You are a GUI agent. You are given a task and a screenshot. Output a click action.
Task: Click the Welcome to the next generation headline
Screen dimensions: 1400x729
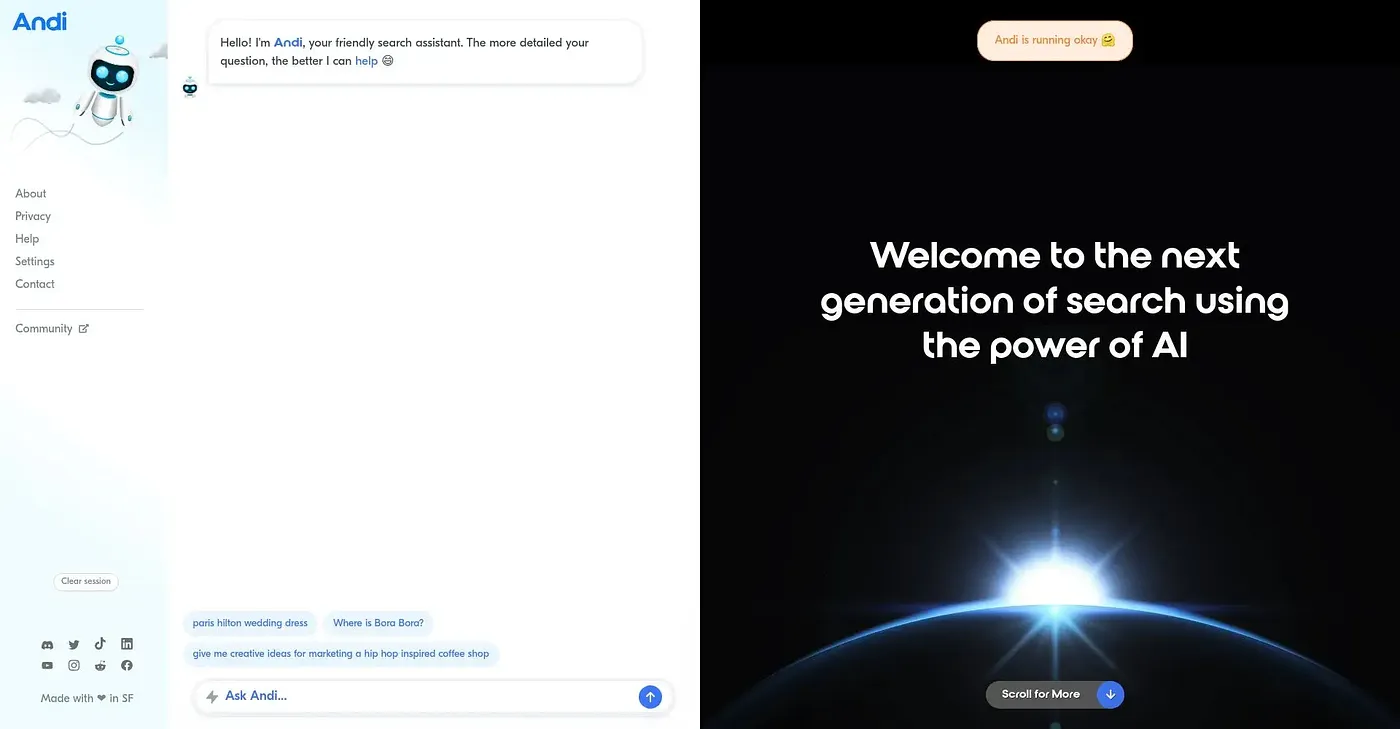pyautogui.click(x=1055, y=300)
